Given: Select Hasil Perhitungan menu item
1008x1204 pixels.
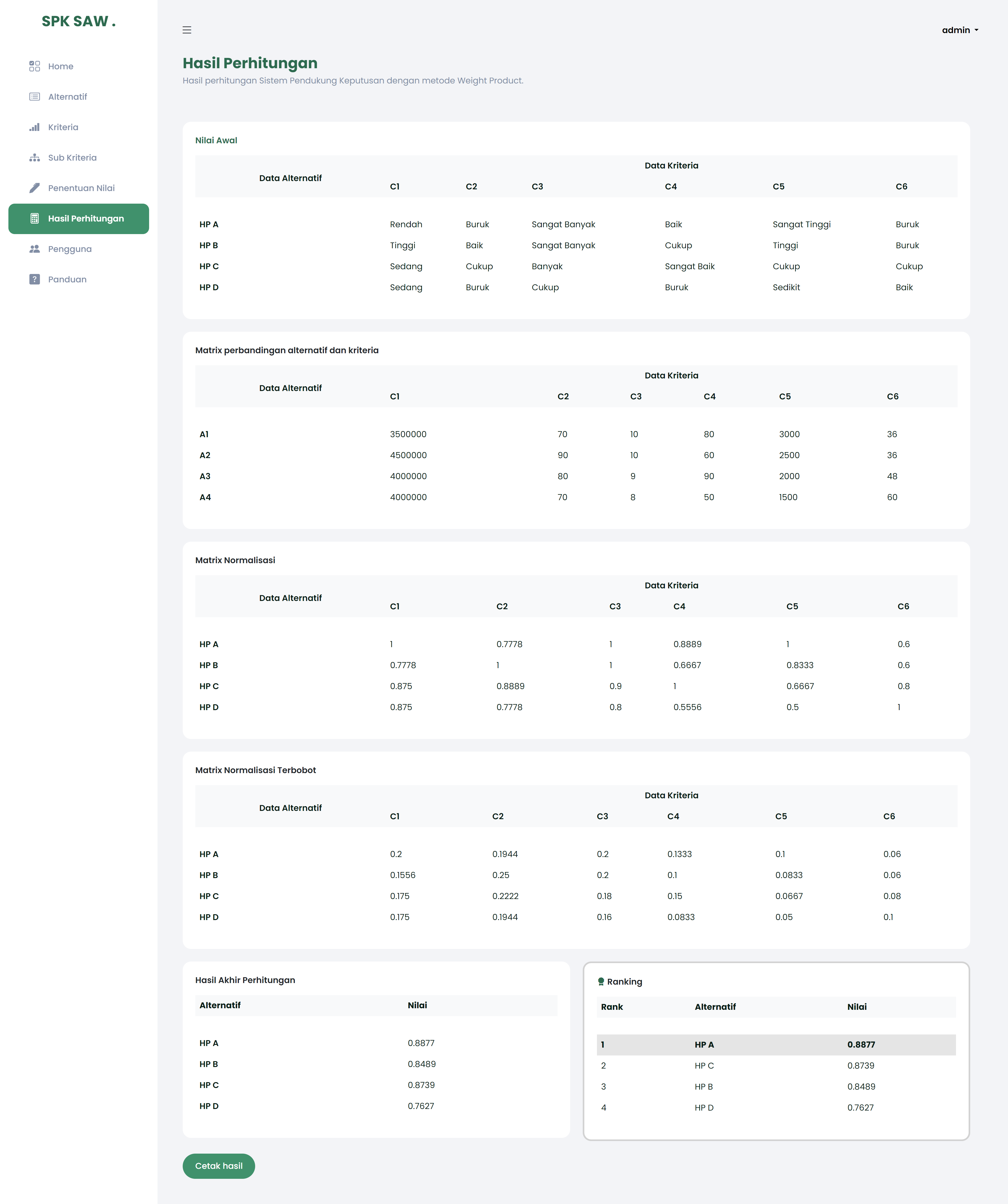Looking at the screenshot, I should (x=78, y=218).
